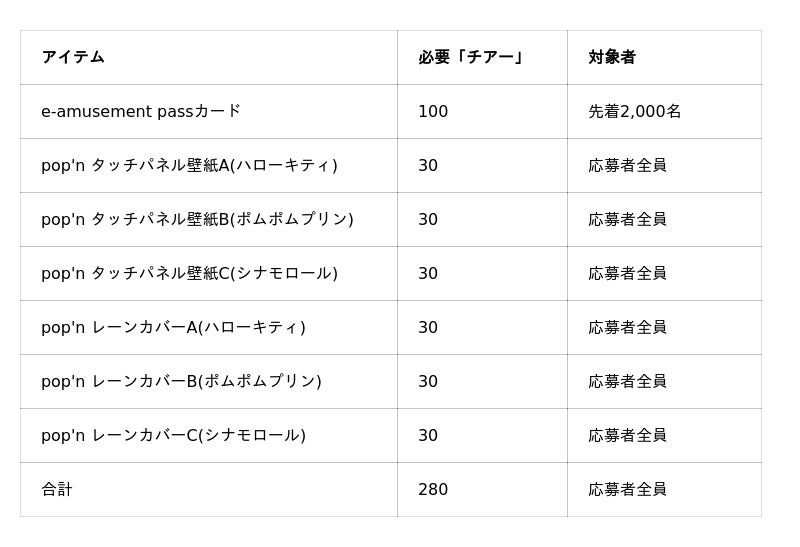Click the 合計 total label cell
This screenshot has height=547, width=800.
pyautogui.click(x=209, y=490)
